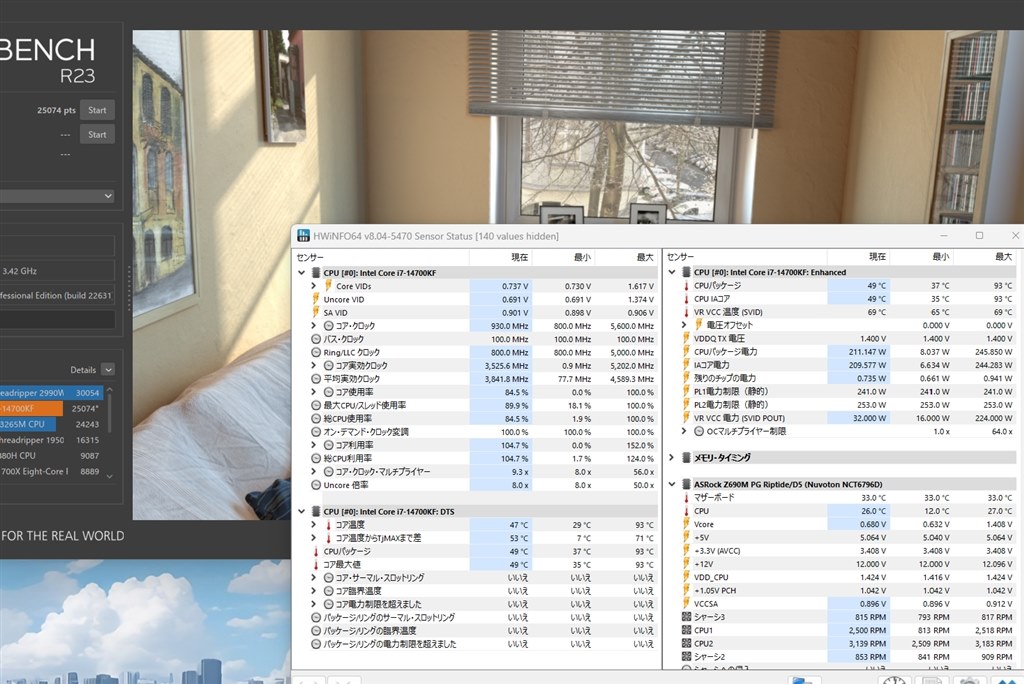Collapse the Intel Core i7-14700KF: DTS group
1024x684 pixels.
[302, 512]
